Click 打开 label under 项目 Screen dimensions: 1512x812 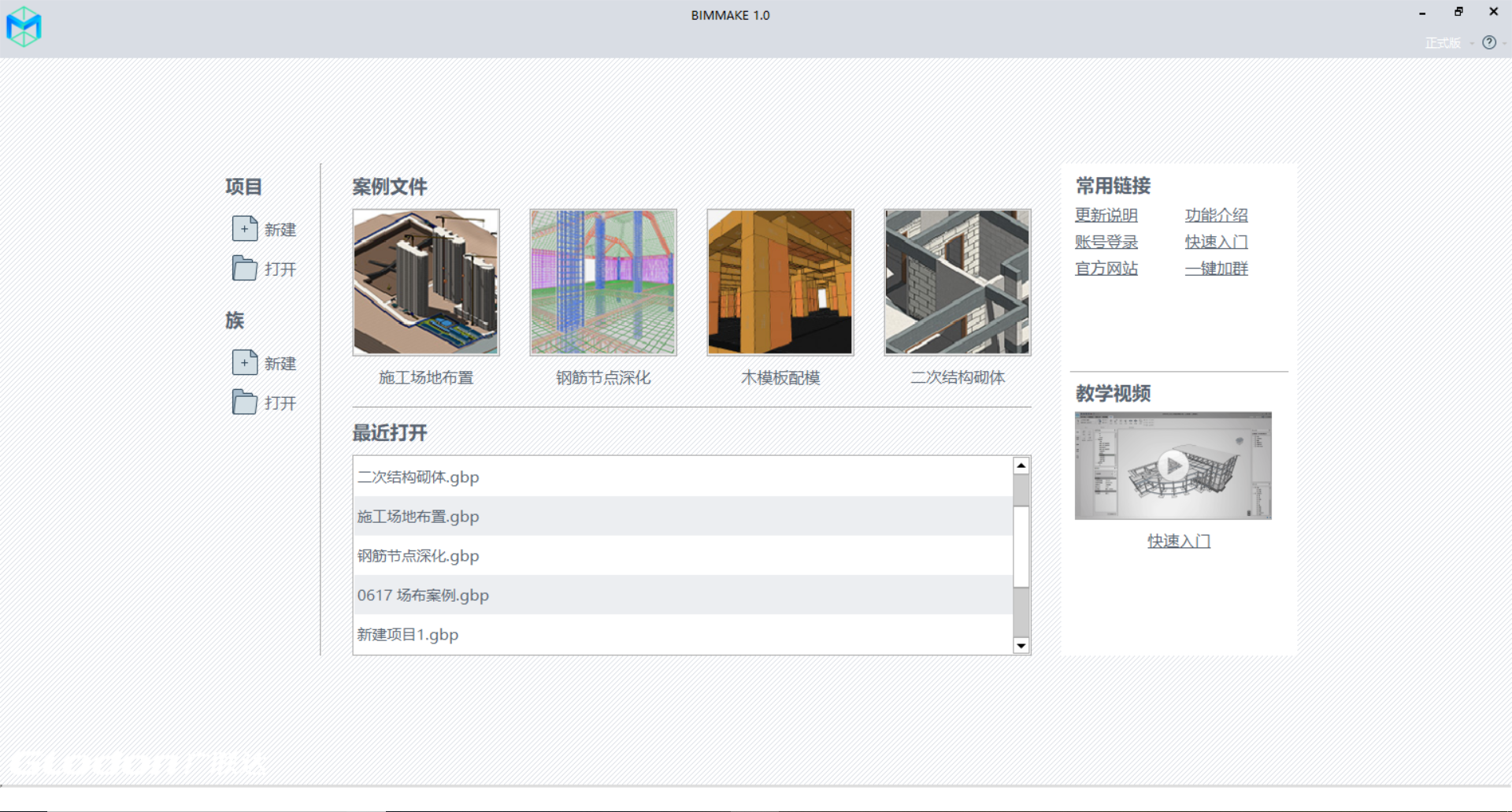tap(280, 269)
